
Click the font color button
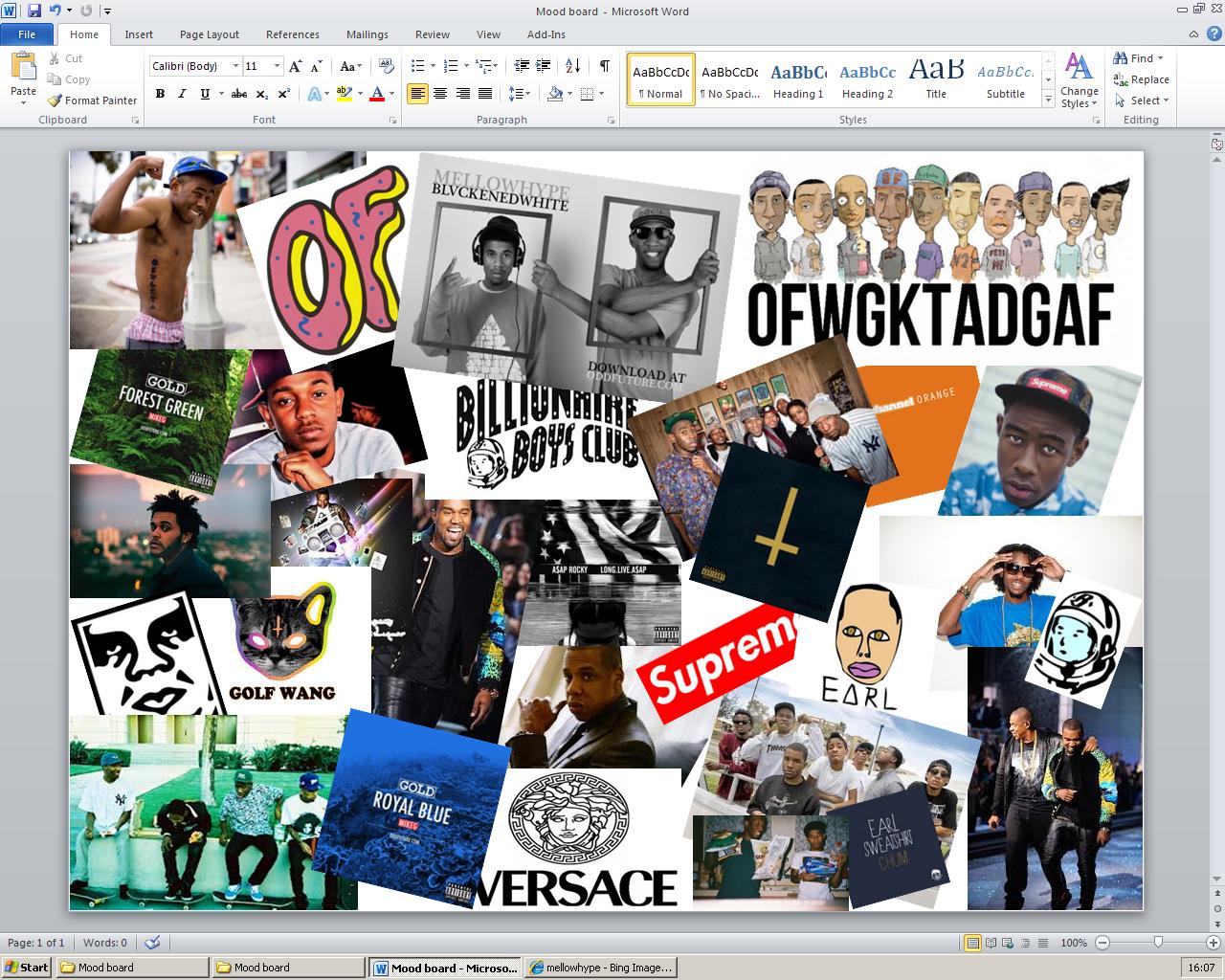(x=377, y=94)
